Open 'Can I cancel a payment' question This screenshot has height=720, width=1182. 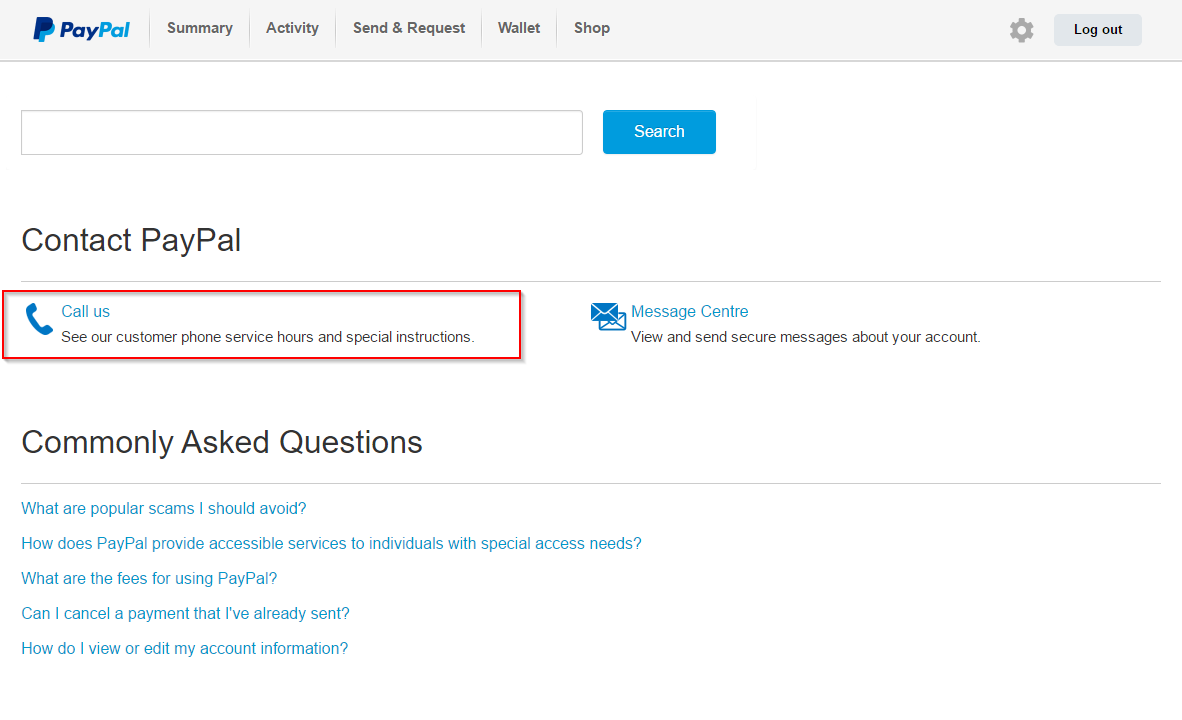click(x=185, y=614)
